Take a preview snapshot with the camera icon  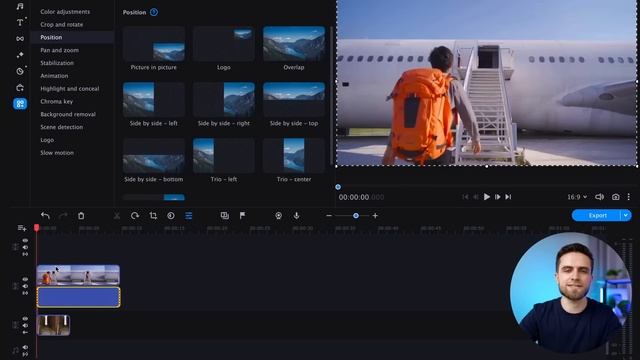[x=616, y=197]
